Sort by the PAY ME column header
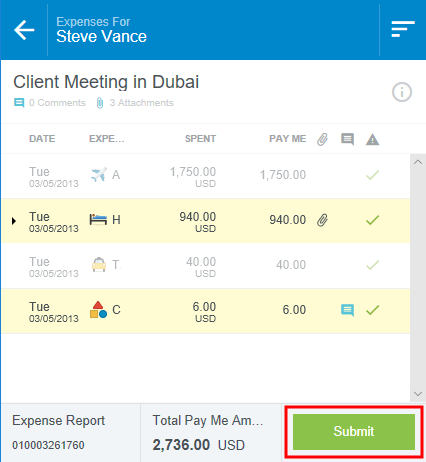 (288, 139)
